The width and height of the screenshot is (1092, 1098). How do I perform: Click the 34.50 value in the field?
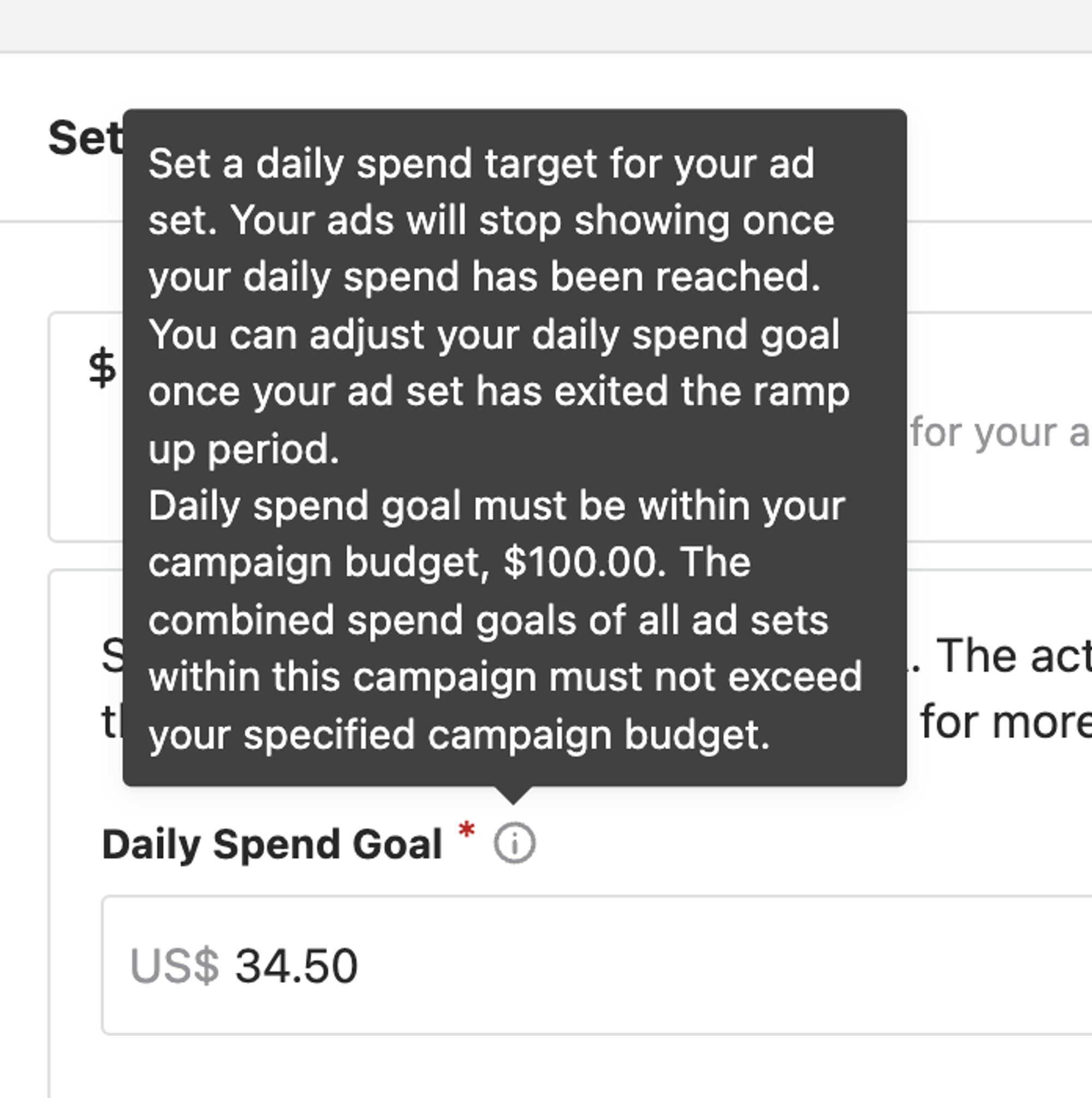click(x=296, y=965)
